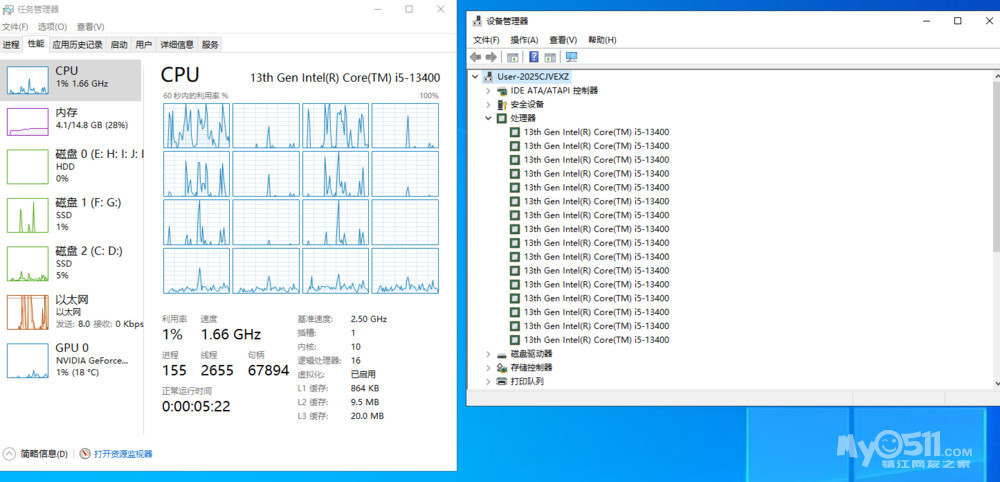This screenshot has height=482, width=1000.
Task: Select the GPU 0 performance graph thumbnail
Action: click(x=28, y=360)
